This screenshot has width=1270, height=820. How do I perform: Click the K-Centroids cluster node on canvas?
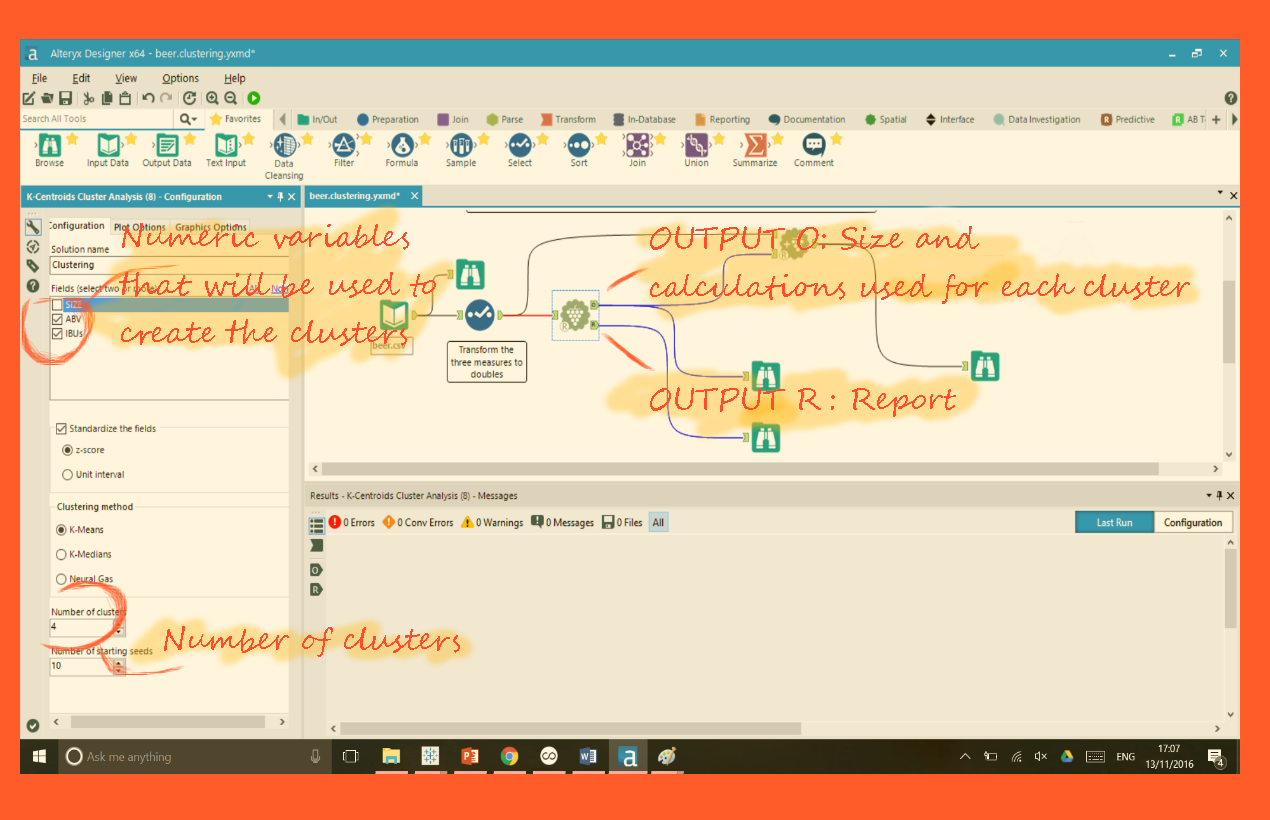(574, 315)
